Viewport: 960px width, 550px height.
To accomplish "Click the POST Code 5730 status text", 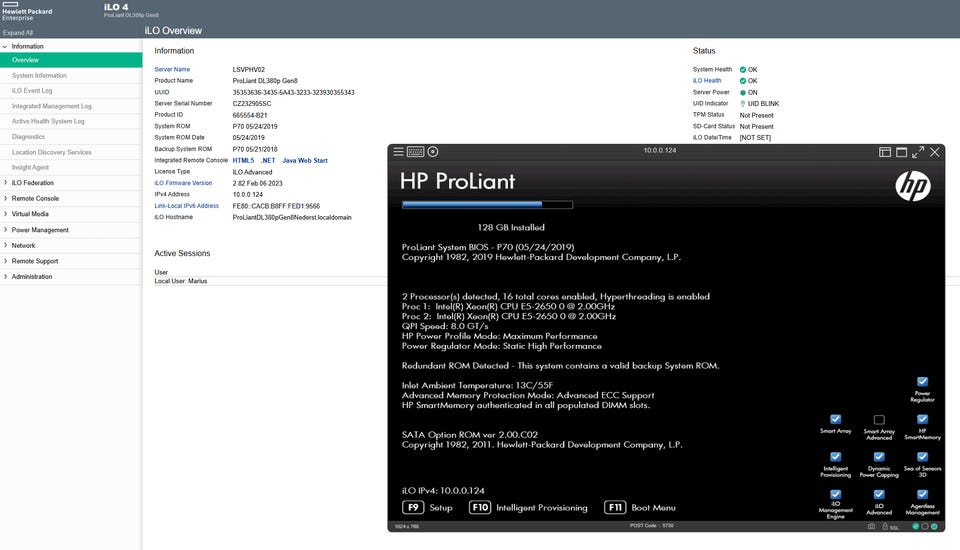I will pyautogui.click(x=651, y=526).
